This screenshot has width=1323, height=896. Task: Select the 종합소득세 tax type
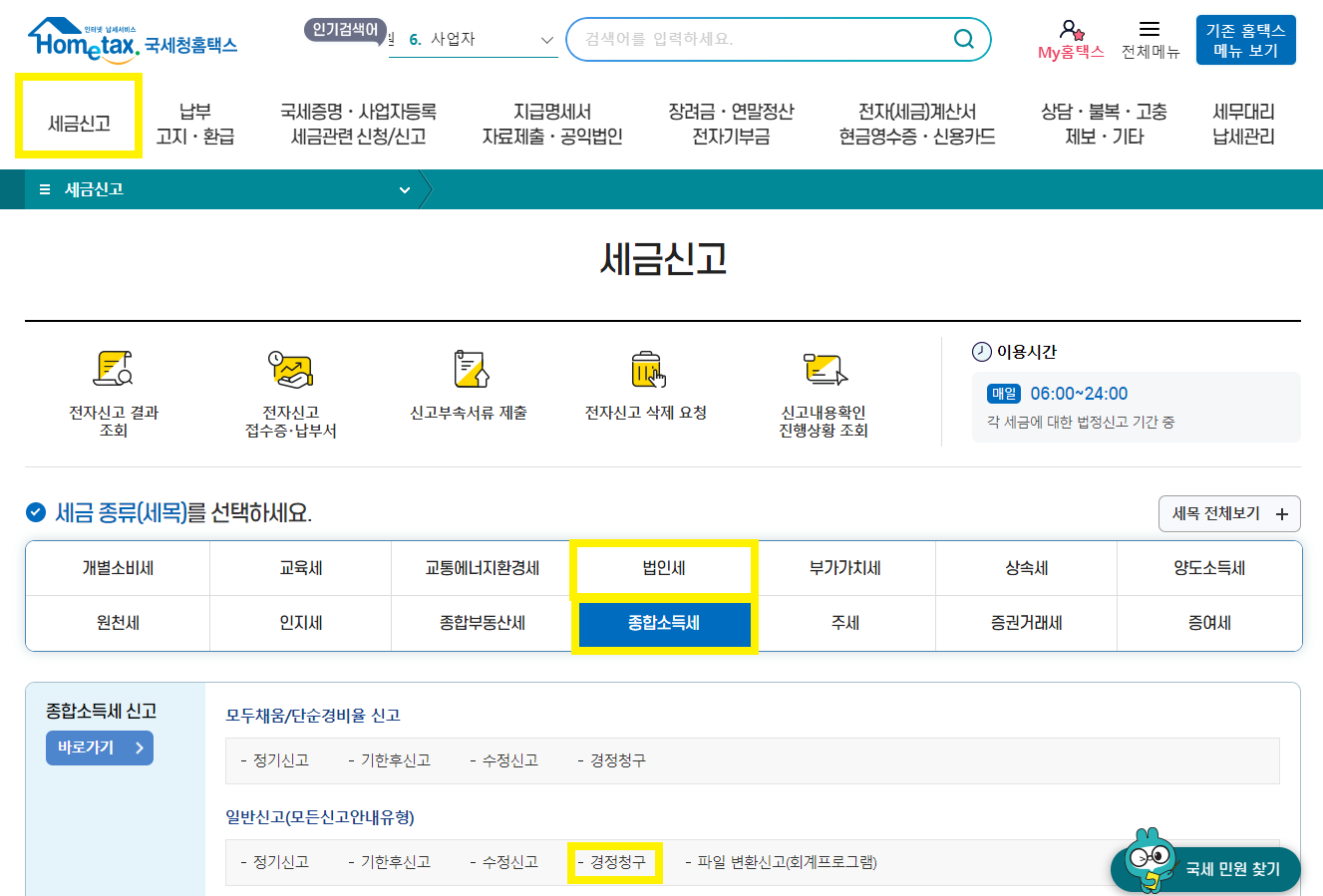pyautogui.click(x=664, y=623)
